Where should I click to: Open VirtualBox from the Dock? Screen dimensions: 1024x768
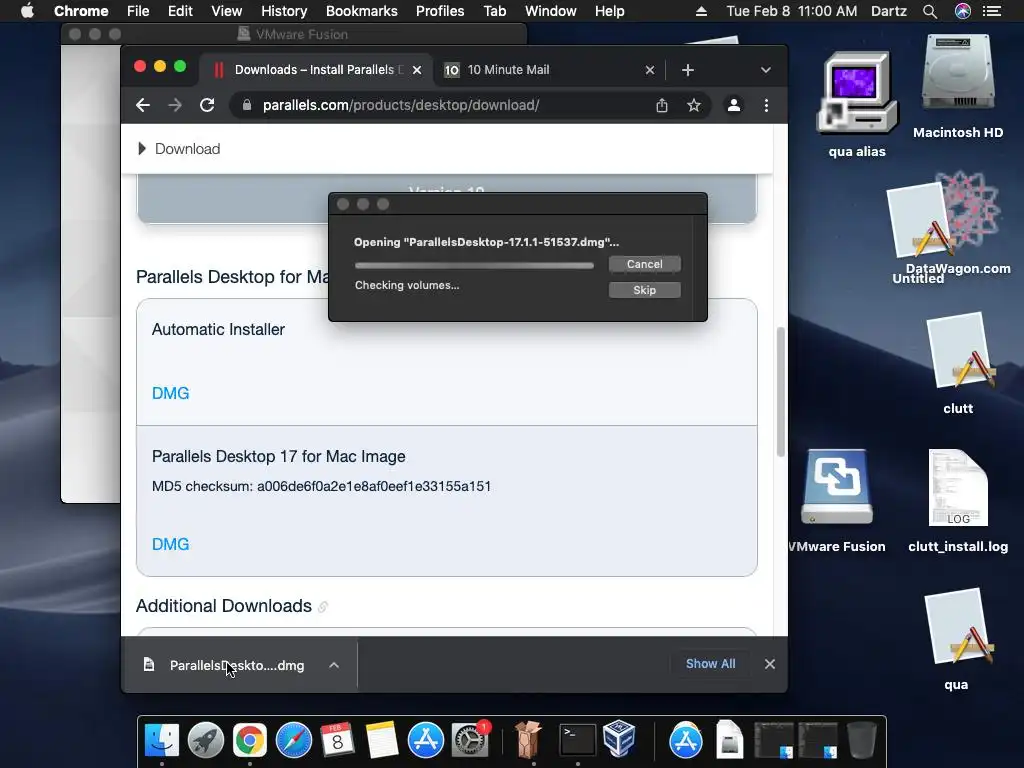tap(619, 739)
